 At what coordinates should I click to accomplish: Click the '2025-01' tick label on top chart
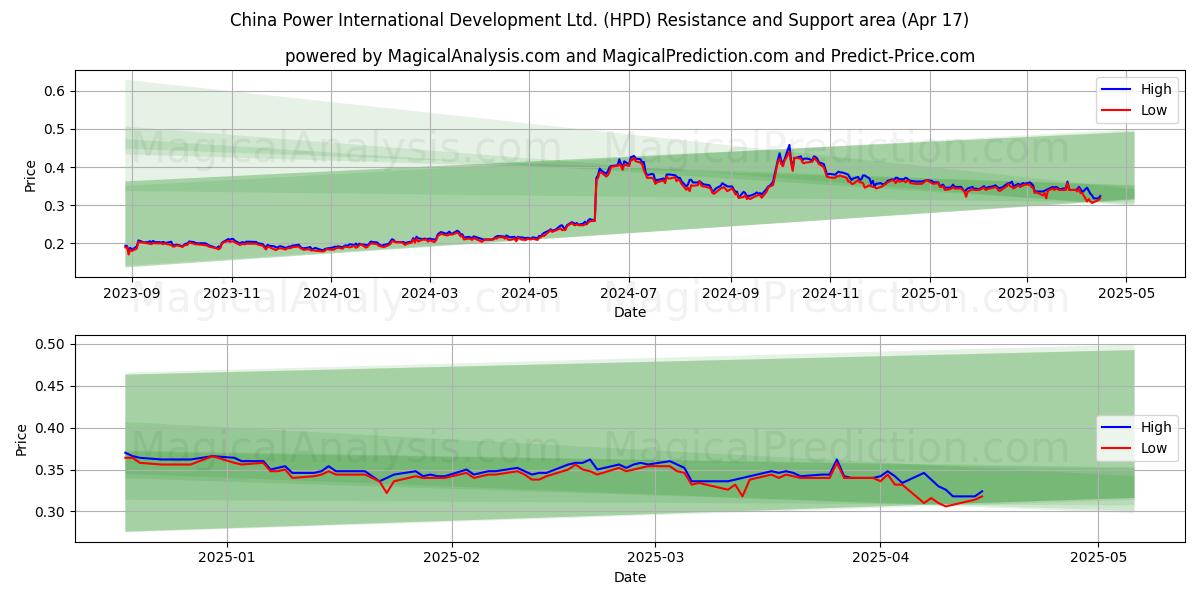[x=930, y=294]
